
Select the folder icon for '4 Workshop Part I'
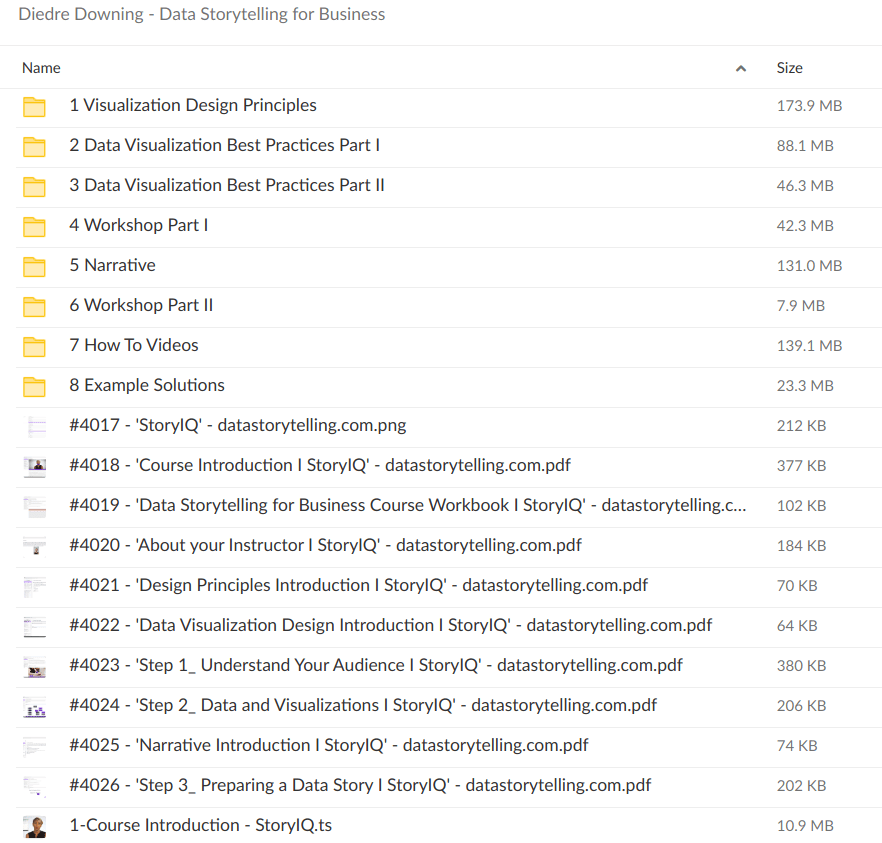click(x=33, y=225)
